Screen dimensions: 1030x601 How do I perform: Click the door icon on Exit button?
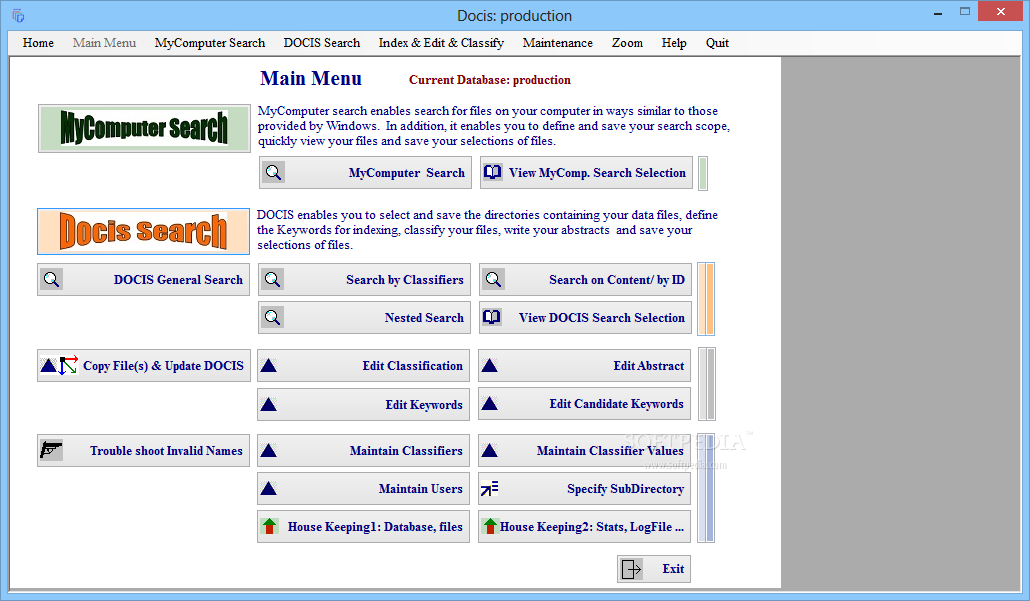631,569
